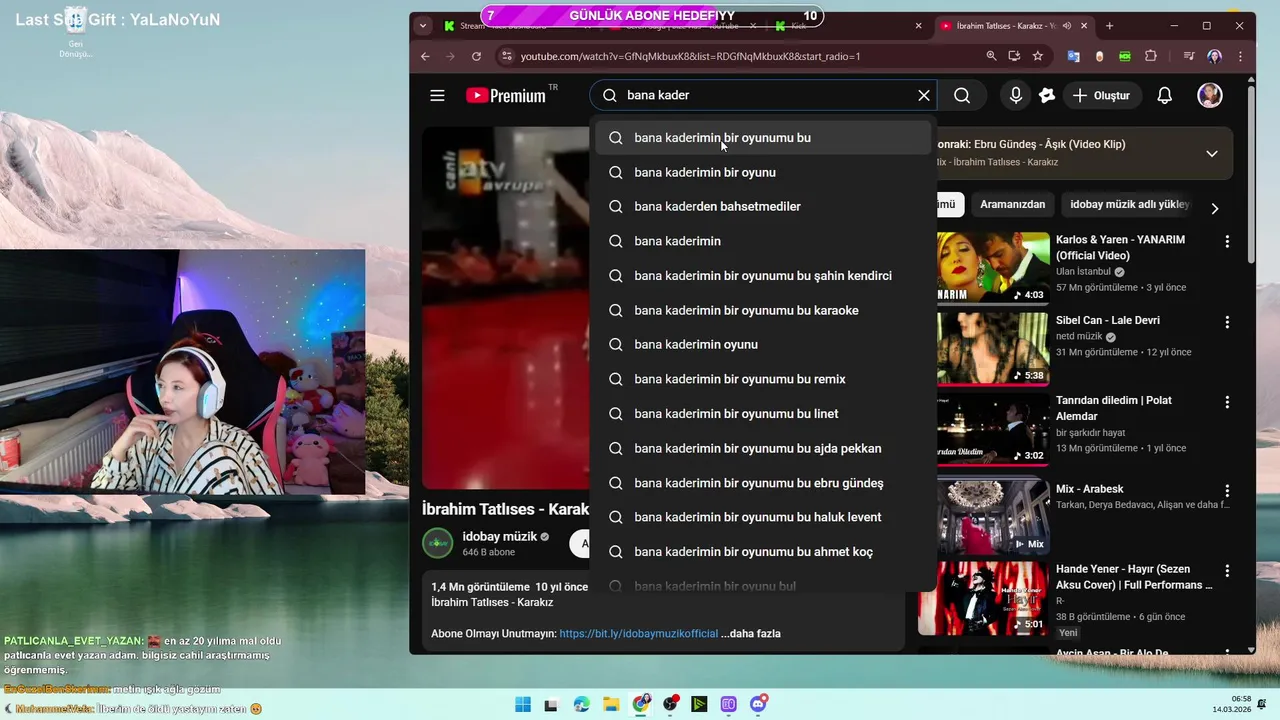1280x720 pixels.
Task: Show more filter chips arrow
Action: pyautogui.click(x=1215, y=208)
